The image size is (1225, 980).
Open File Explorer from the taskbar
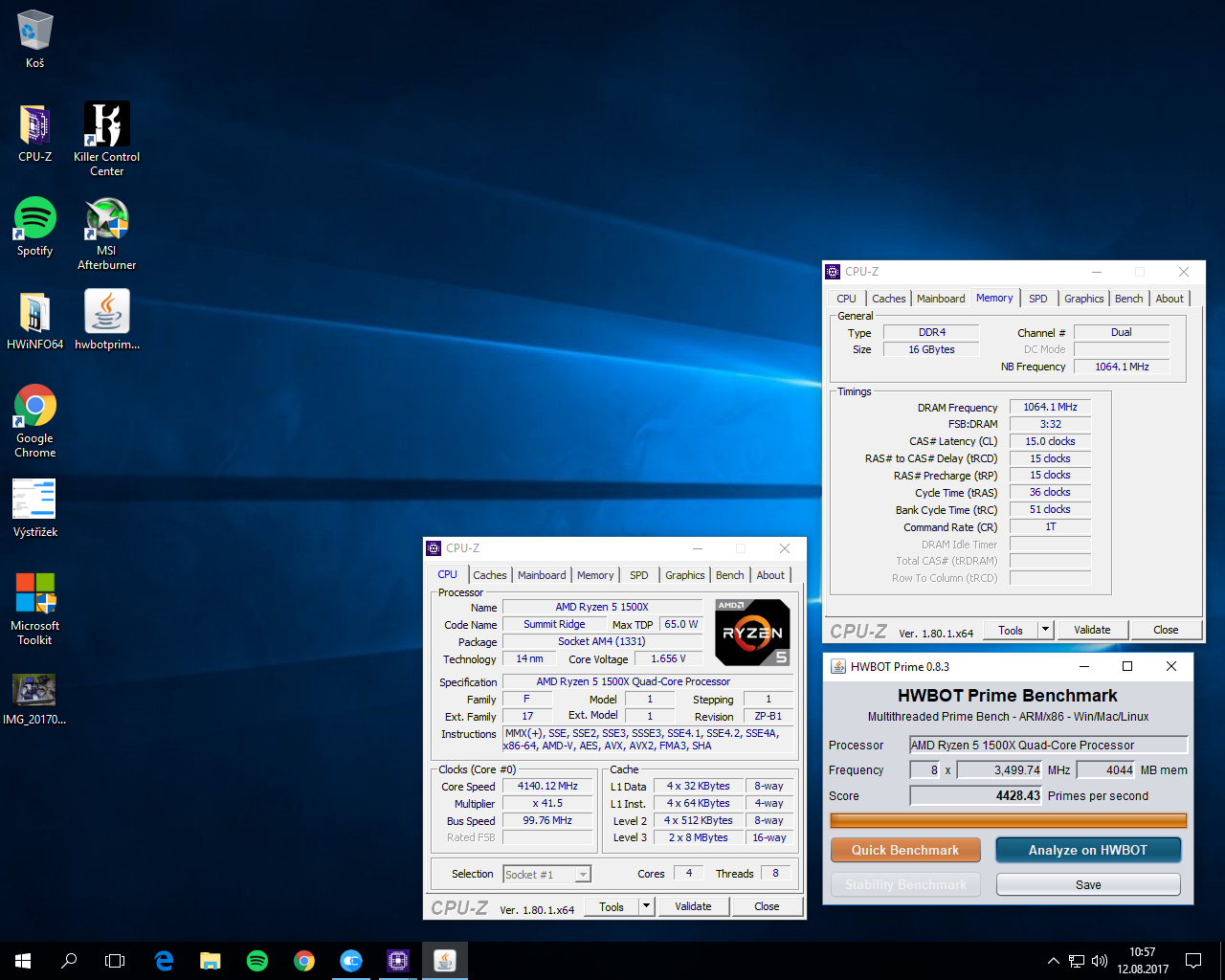(211, 961)
